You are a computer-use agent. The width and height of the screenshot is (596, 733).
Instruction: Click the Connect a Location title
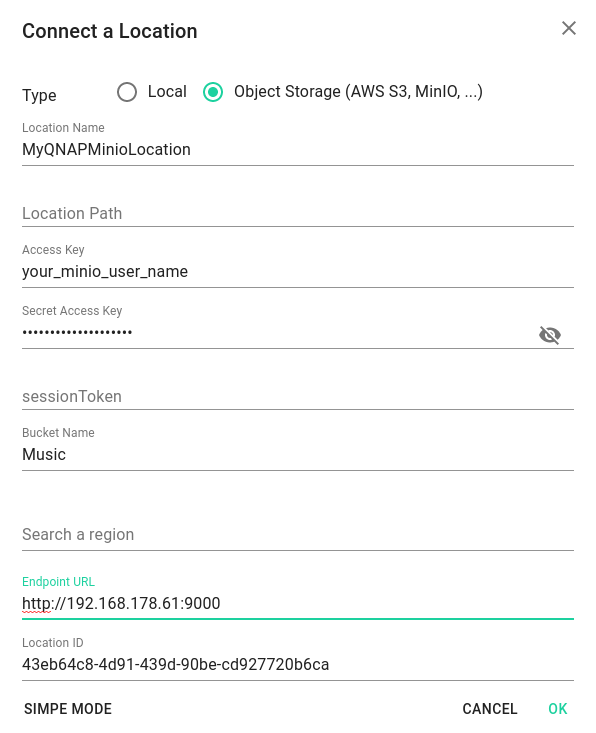point(110,31)
